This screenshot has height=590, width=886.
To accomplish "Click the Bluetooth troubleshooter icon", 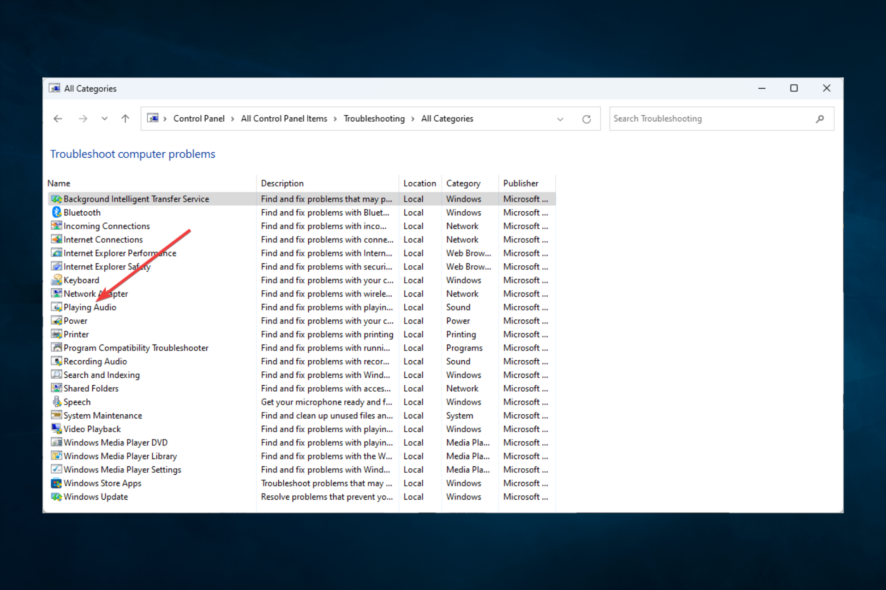I will tap(57, 212).
